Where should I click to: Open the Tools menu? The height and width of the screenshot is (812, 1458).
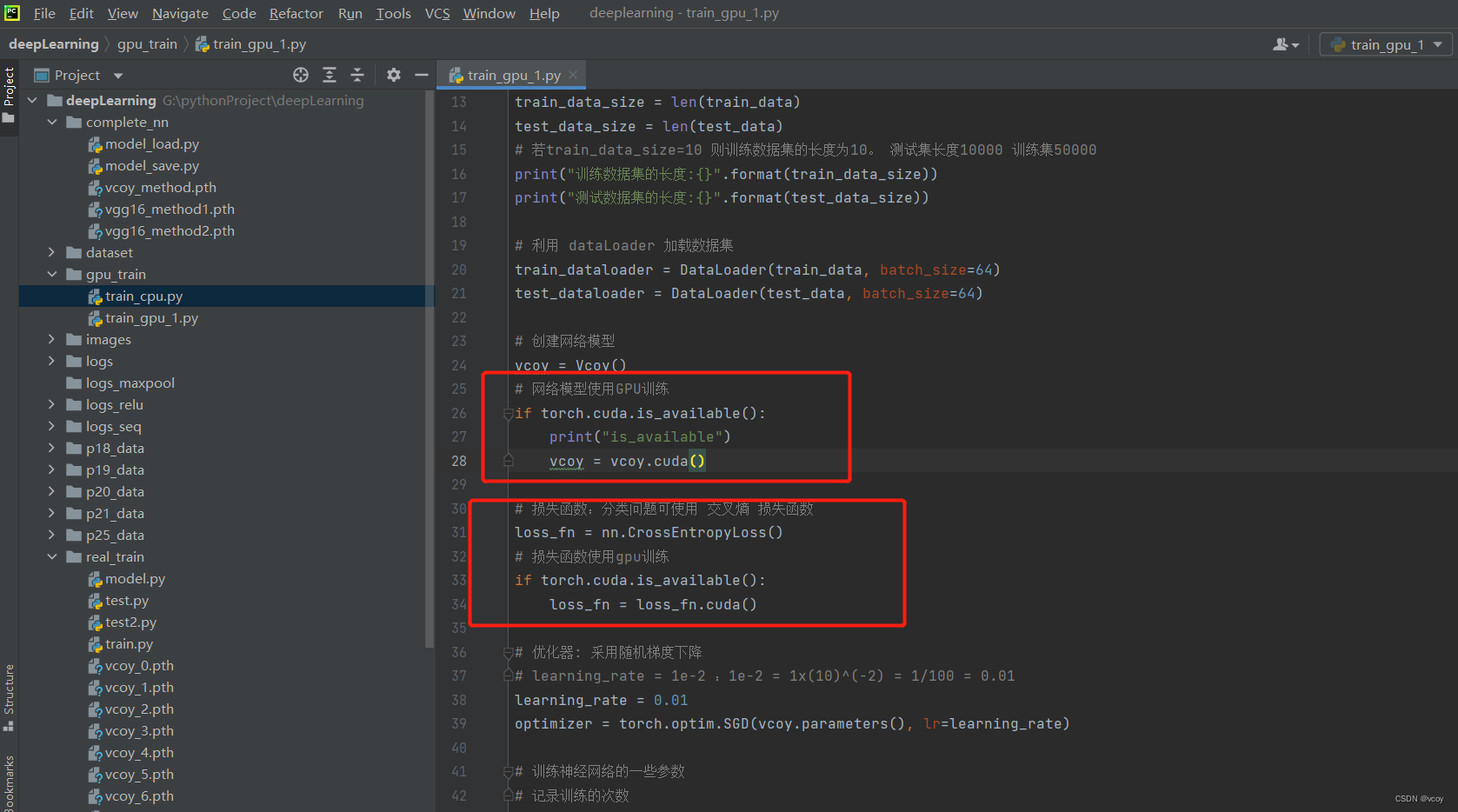coord(393,13)
